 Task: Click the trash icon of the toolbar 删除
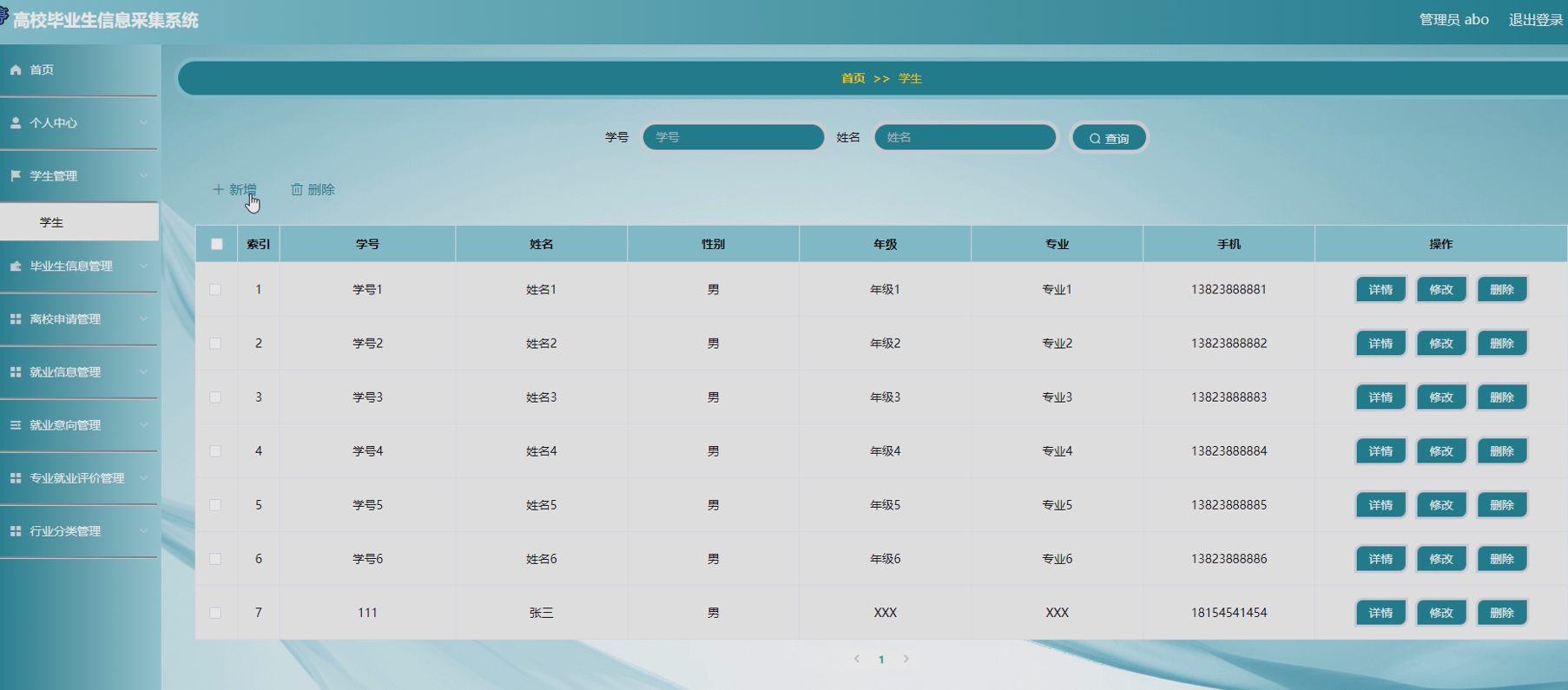pyautogui.click(x=297, y=189)
